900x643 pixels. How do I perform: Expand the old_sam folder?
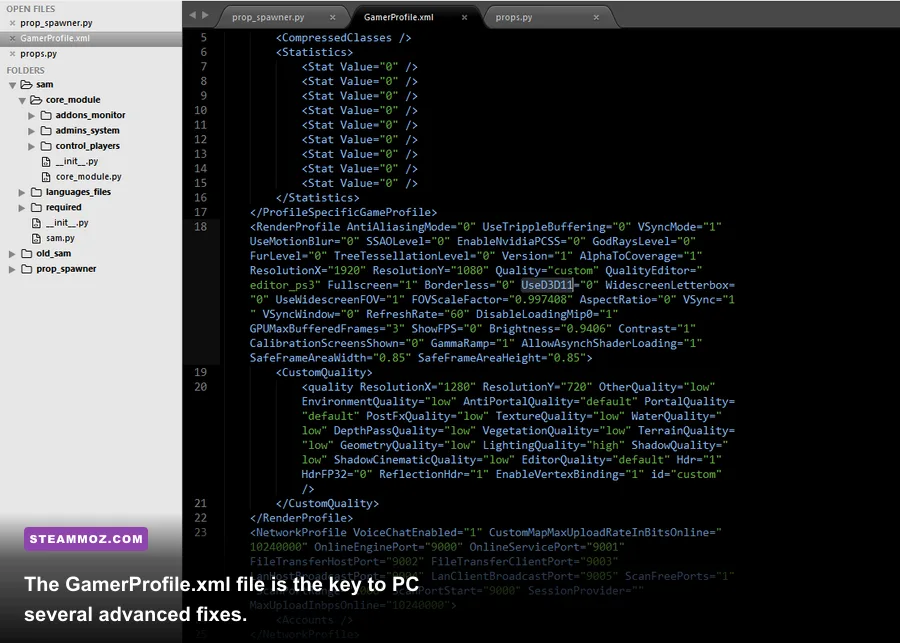pyautogui.click(x=12, y=254)
